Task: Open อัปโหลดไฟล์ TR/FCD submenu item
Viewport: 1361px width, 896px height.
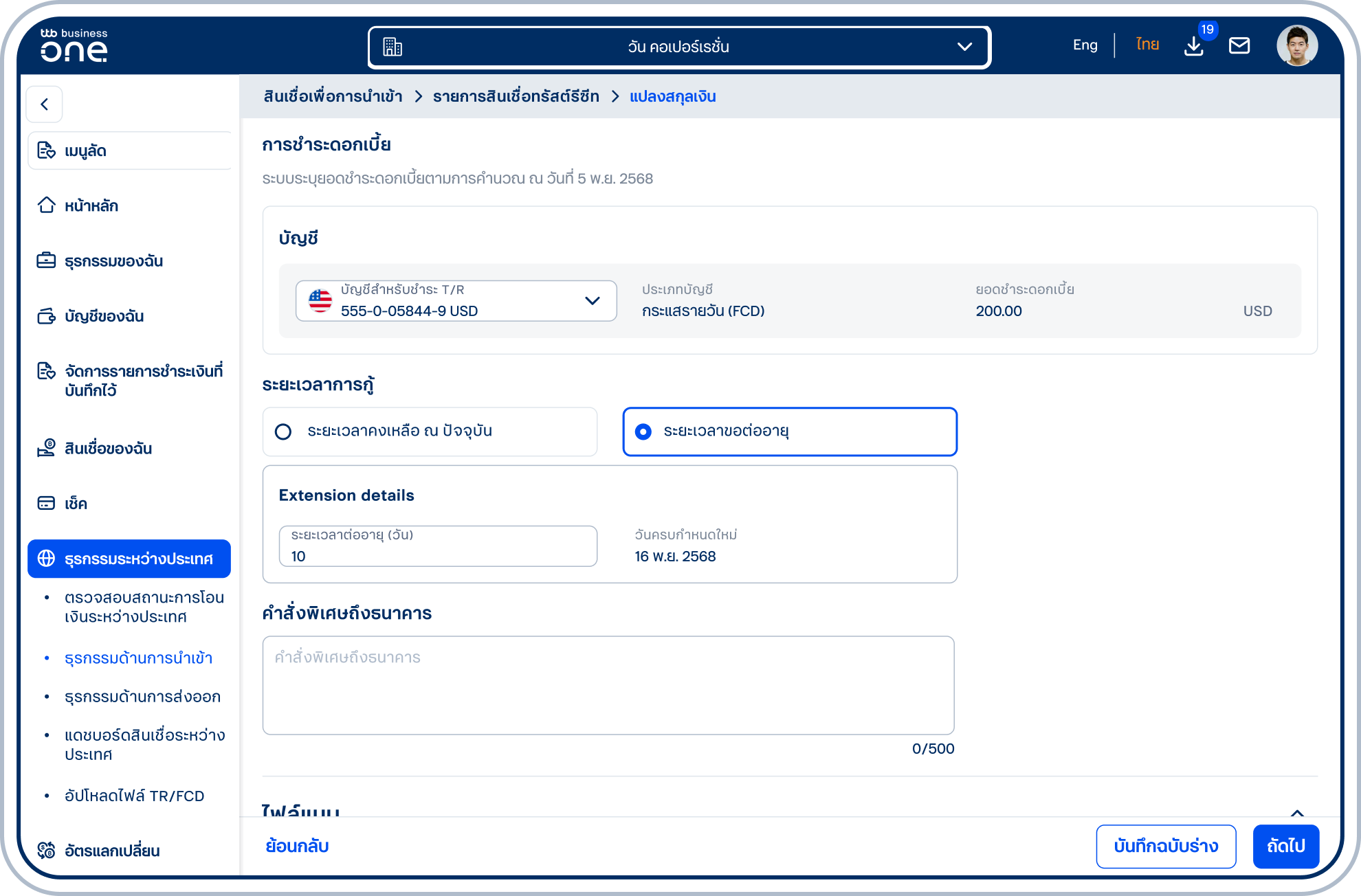Action: click(x=134, y=796)
